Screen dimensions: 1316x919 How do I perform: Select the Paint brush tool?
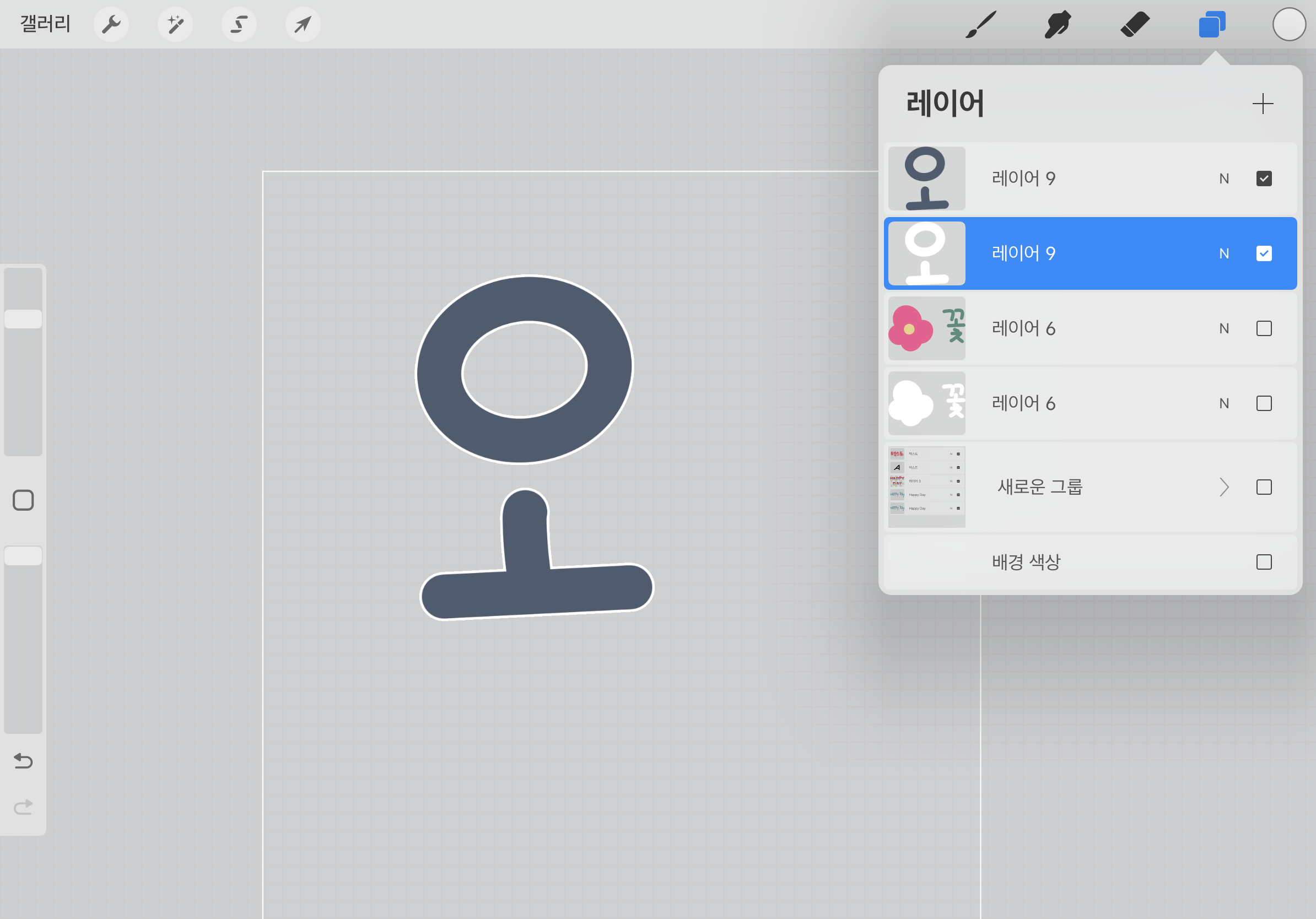point(981,25)
